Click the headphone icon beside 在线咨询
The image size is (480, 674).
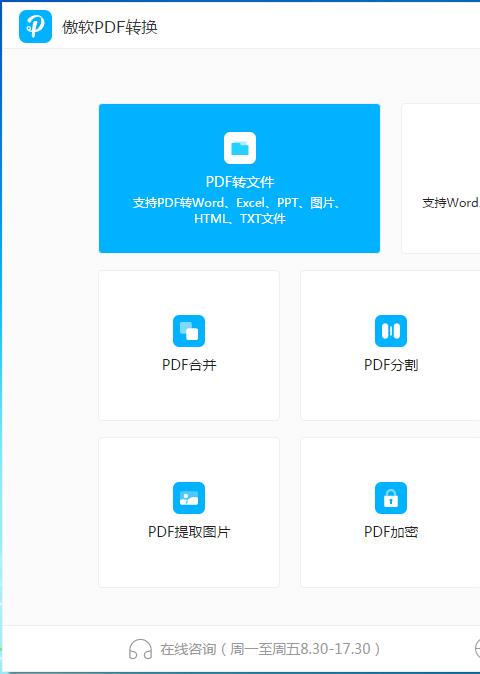coord(141,649)
